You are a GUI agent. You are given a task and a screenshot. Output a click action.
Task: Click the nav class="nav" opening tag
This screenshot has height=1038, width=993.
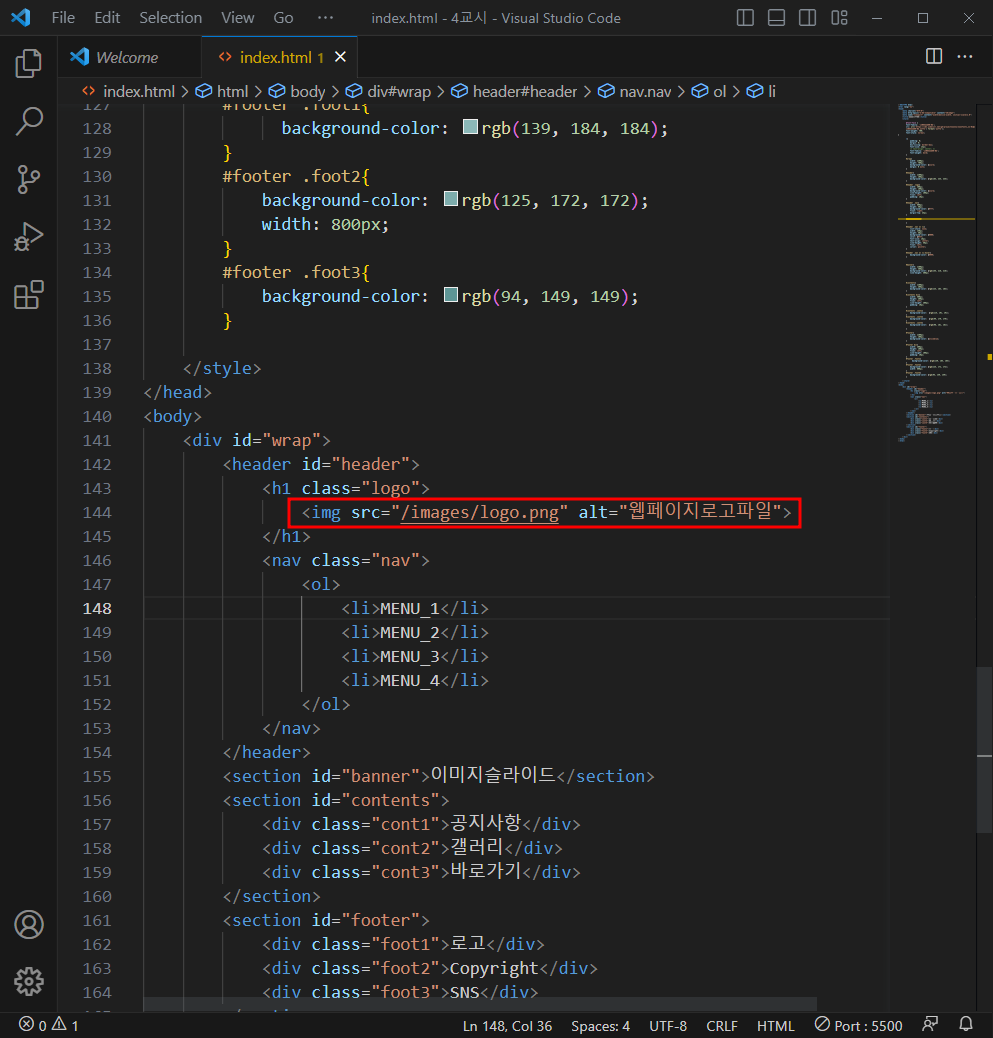coord(346,561)
